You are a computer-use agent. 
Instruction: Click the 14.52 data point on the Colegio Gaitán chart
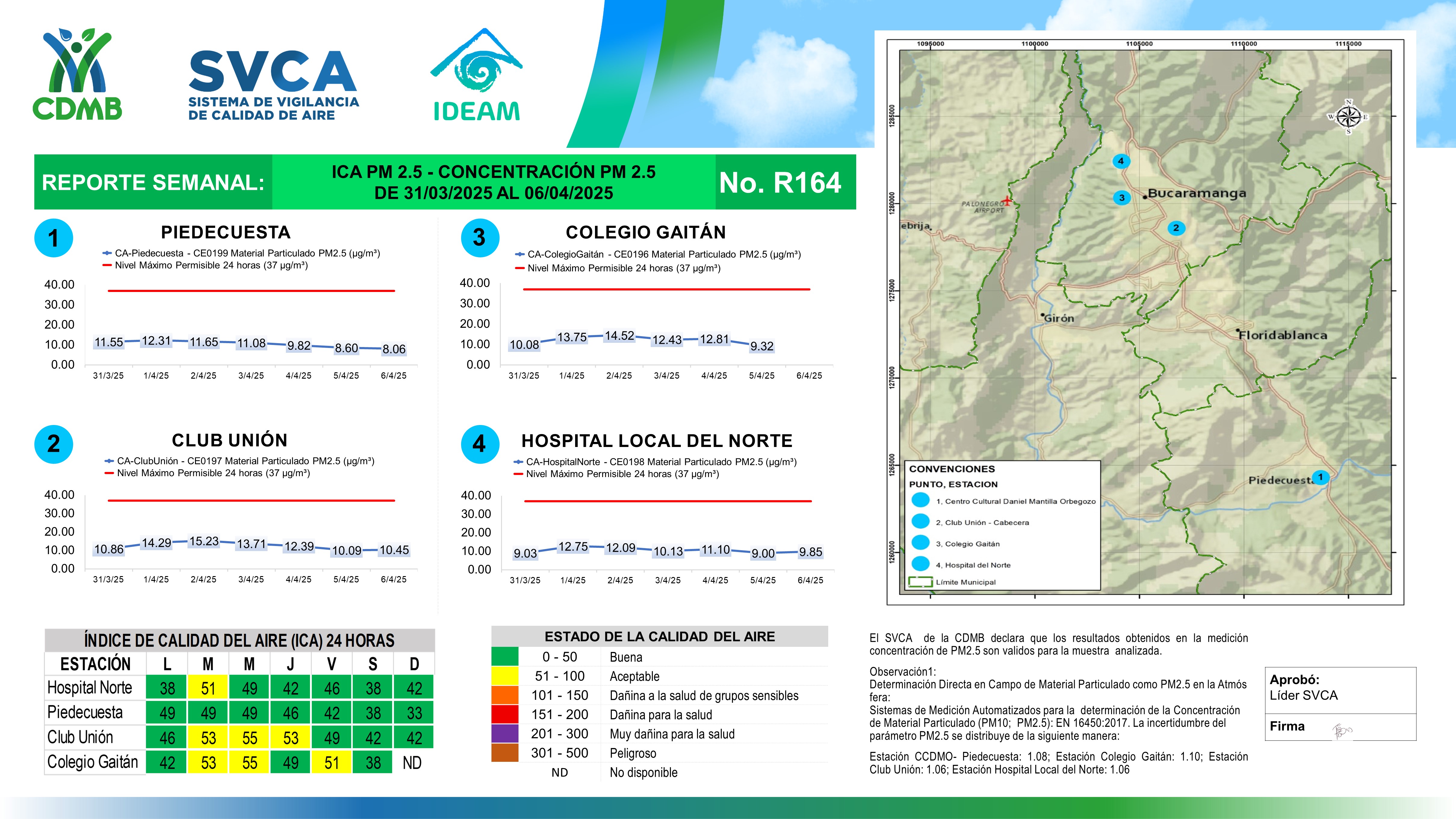[x=619, y=336]
